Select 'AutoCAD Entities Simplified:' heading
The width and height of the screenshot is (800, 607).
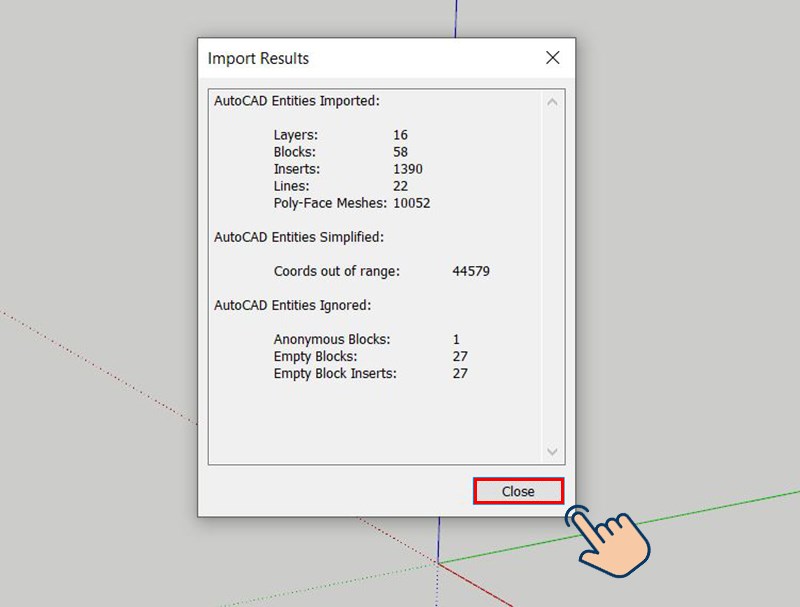[x=299, y=237]
